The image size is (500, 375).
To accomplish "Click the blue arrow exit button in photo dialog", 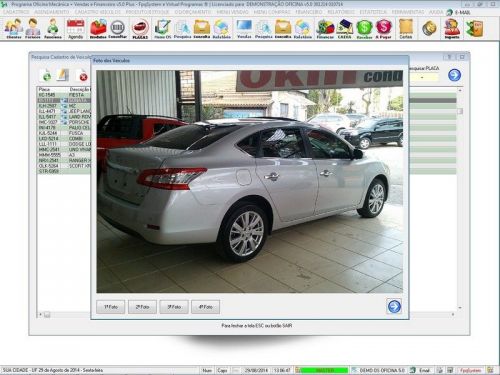I will tap(394, 306).
